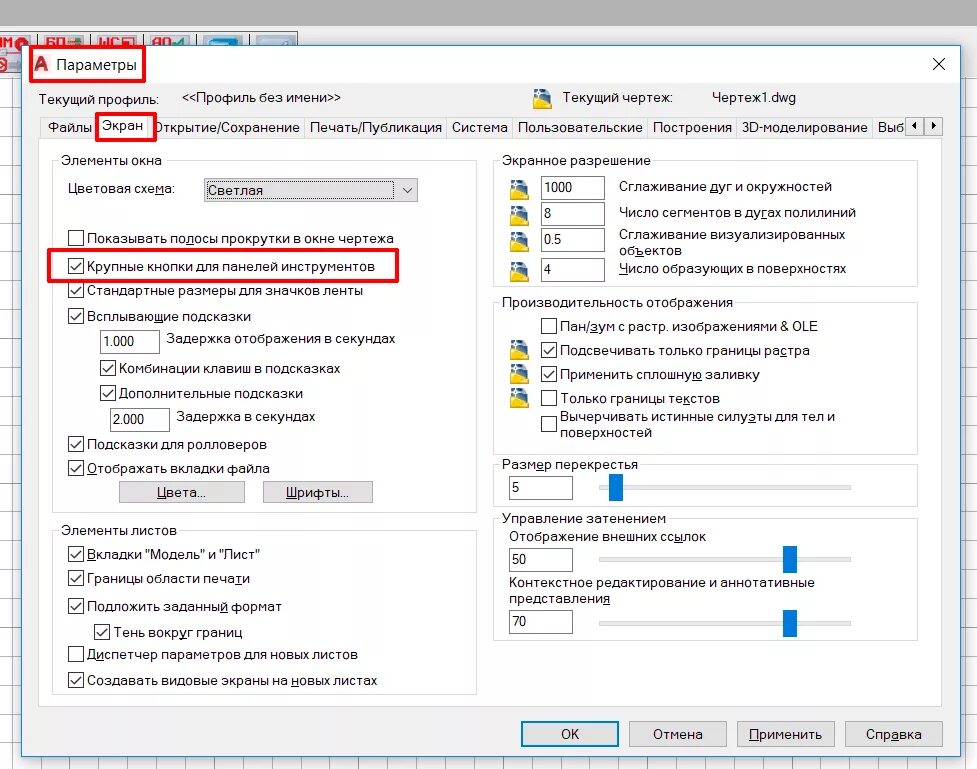The image size is (977, 769).
Task: Click the Размер перекрестья field with 5
Action: click(541, 488)
